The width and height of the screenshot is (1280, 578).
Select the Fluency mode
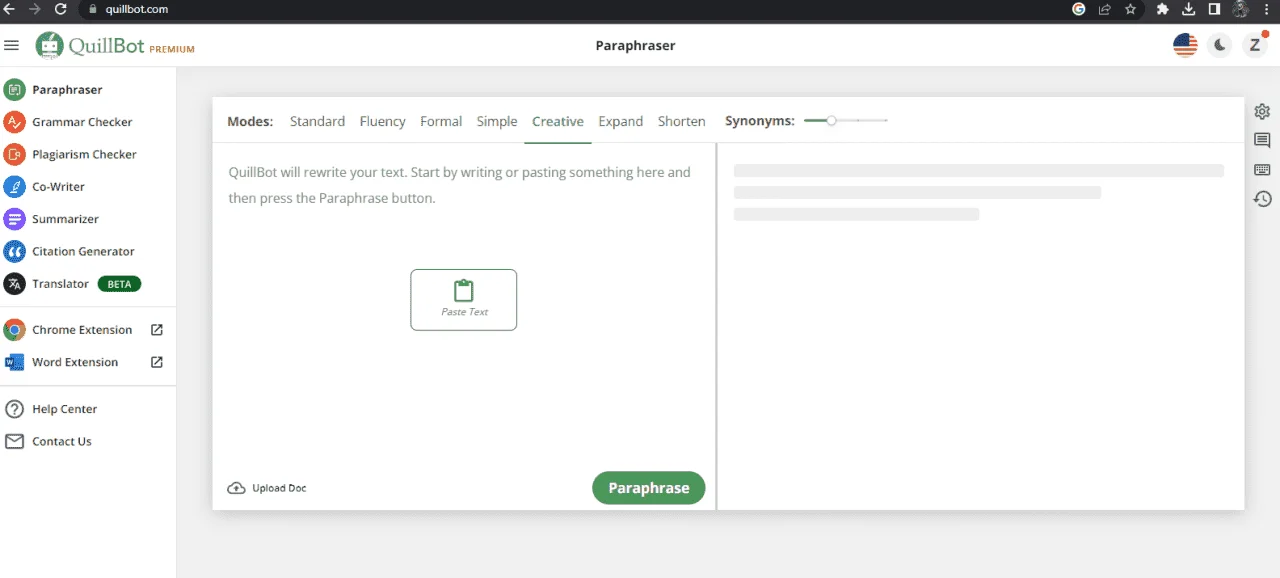pyautogui.click(x=383, y=121)
